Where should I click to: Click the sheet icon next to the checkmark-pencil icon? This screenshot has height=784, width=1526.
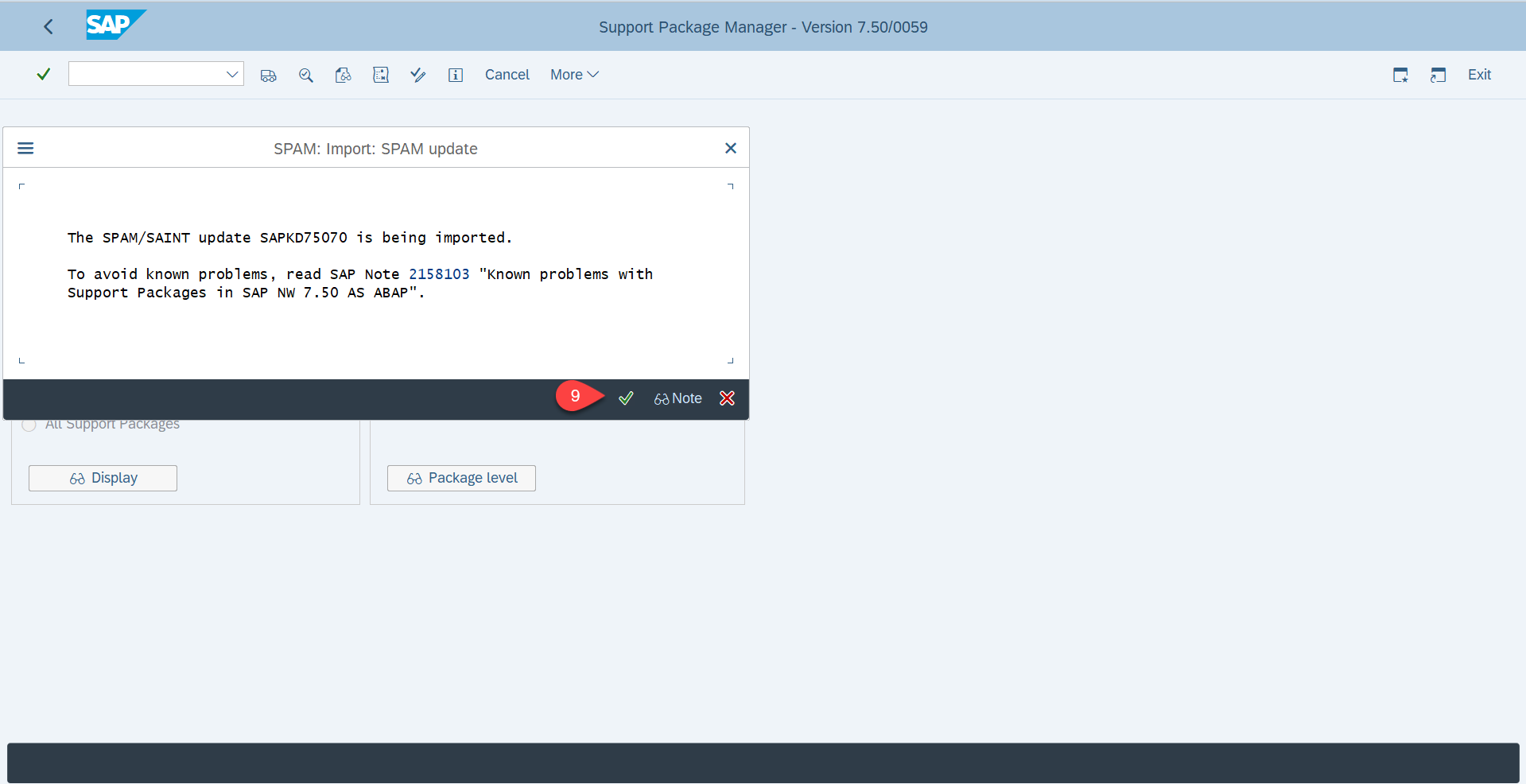(381, 75)
